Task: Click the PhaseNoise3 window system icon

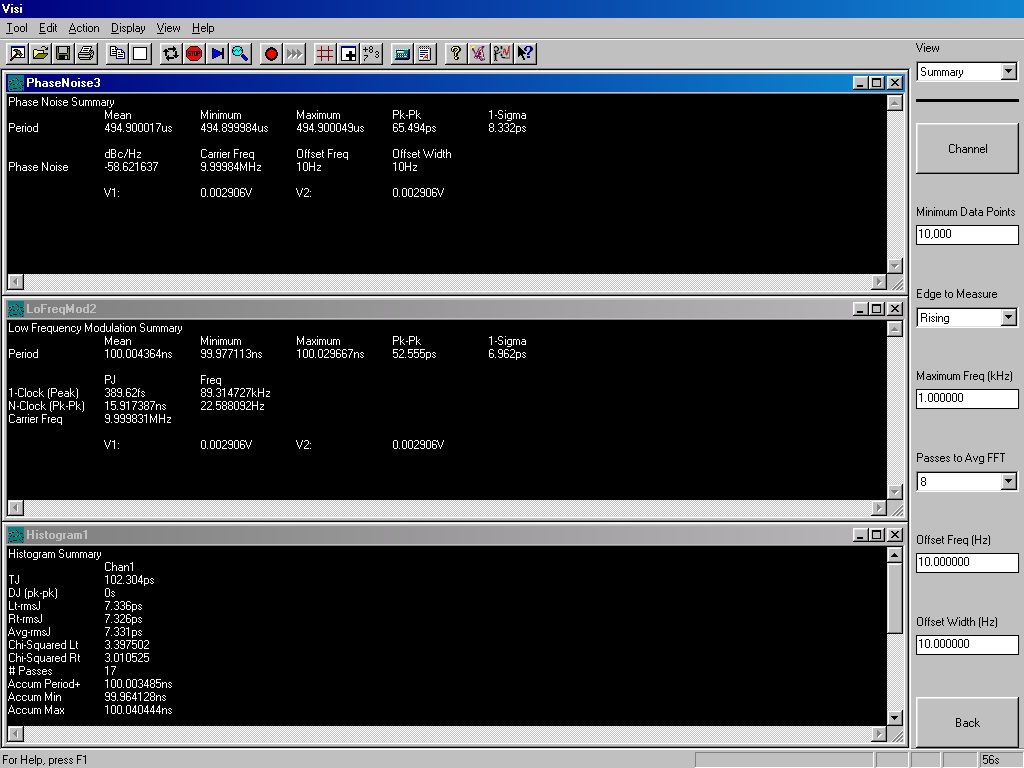Action: (16, 83)
